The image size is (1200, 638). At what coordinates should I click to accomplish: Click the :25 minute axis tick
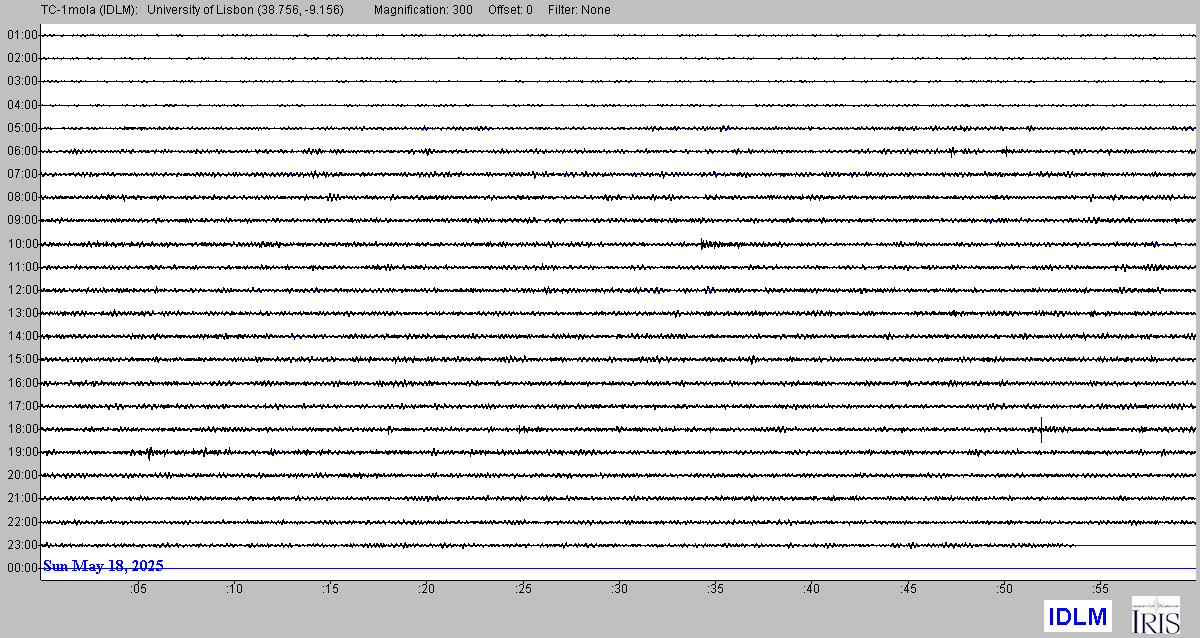pos(523,590)
